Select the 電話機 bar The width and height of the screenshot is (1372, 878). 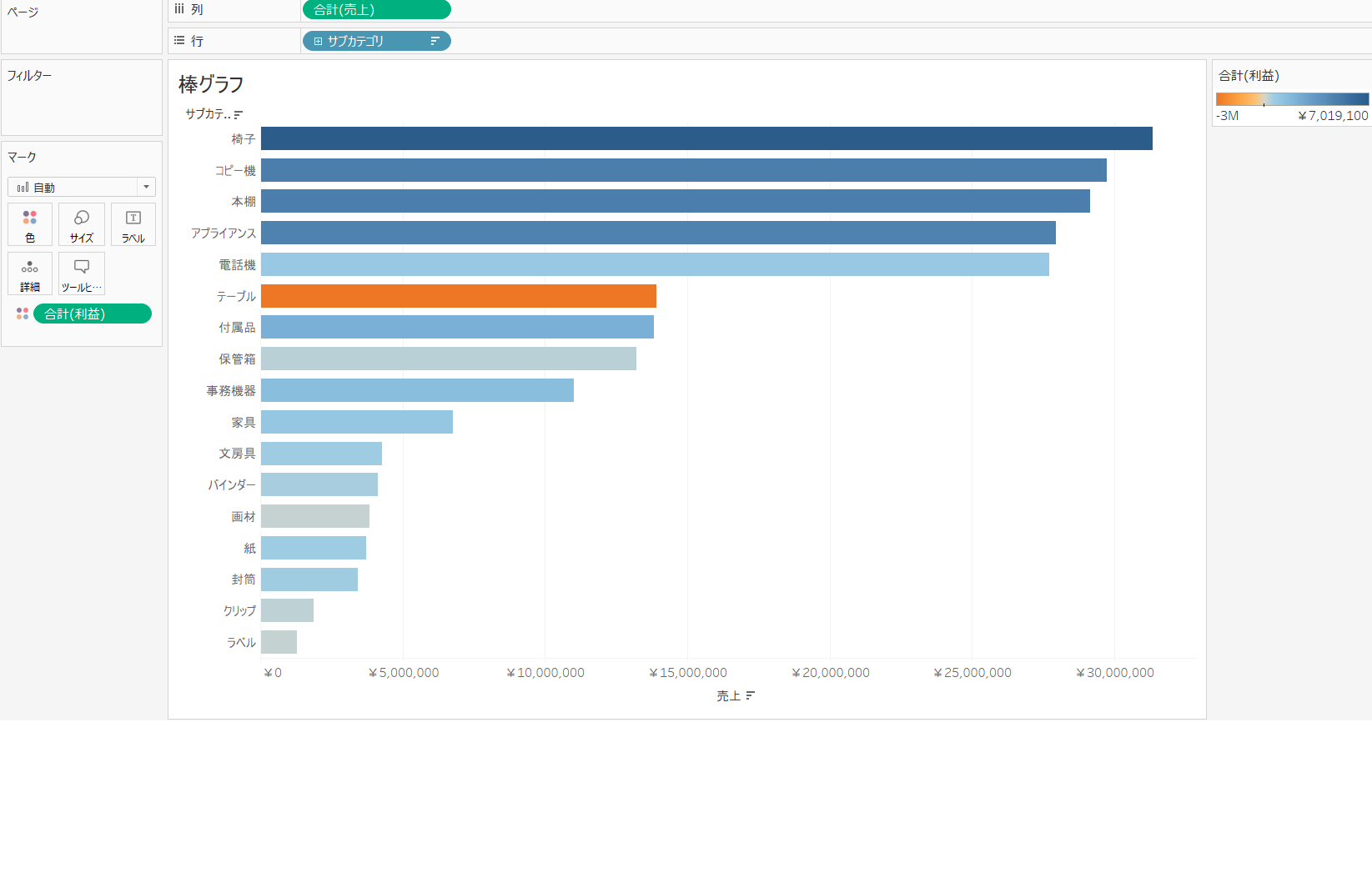click(655, 264)
